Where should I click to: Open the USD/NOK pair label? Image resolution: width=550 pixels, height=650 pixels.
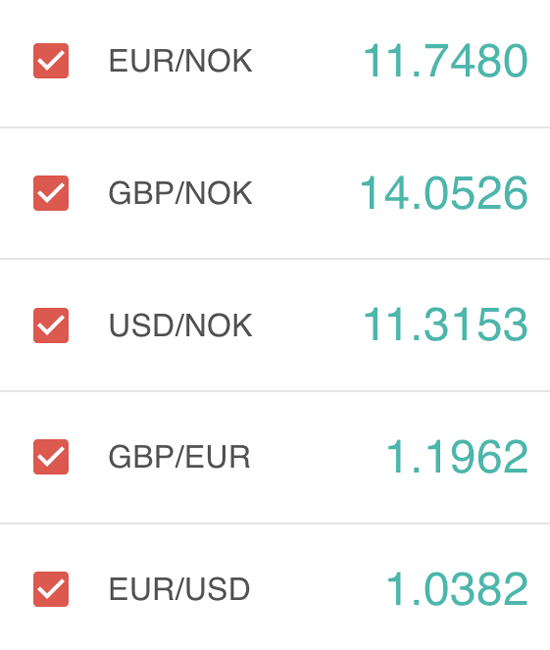pyautogui.click(x=180, y=325)
